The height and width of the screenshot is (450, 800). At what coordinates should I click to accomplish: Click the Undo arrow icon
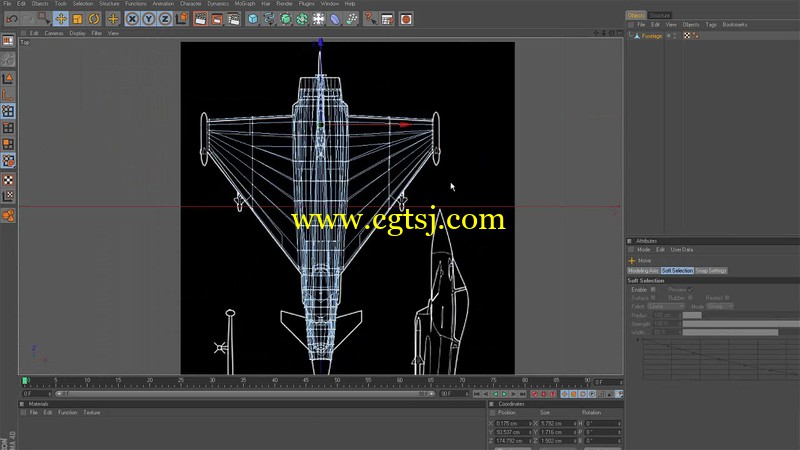click(11, 19)
